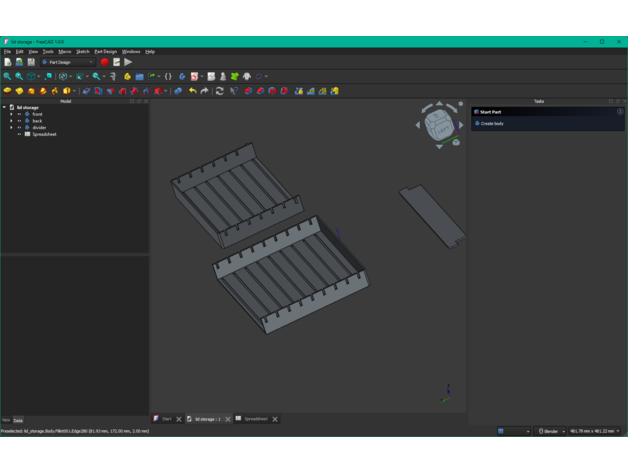Close the Start tab

(179, 419)
